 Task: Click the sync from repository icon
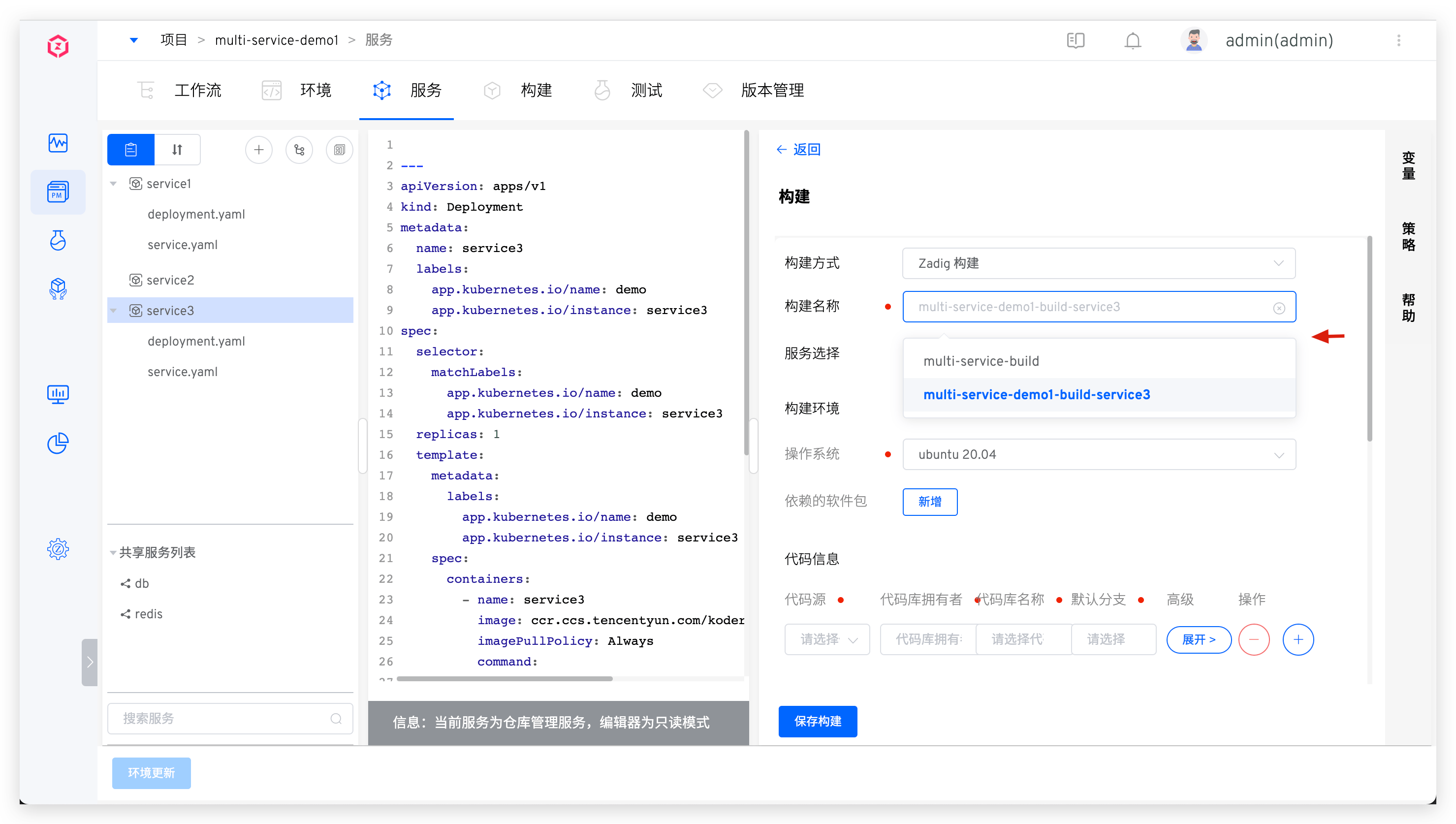299,150
